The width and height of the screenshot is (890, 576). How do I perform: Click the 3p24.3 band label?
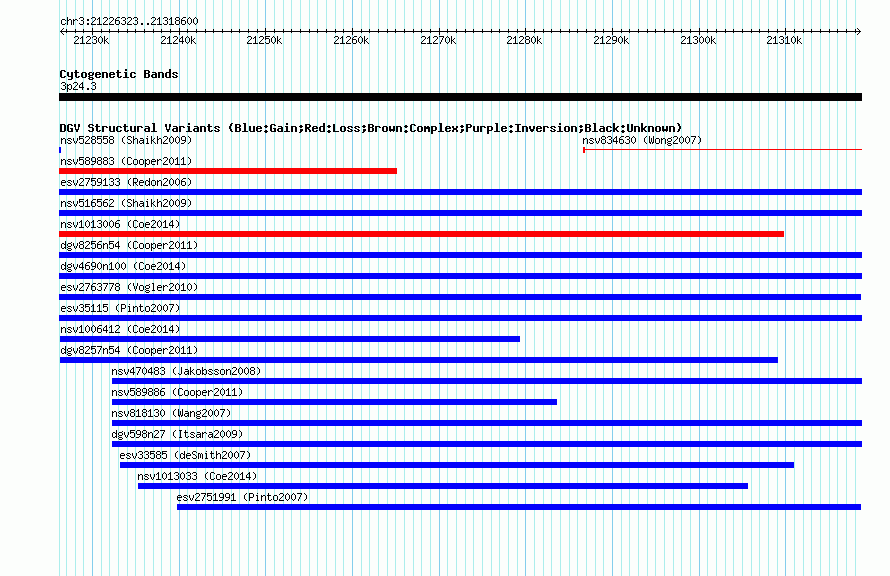click(78, 86)
